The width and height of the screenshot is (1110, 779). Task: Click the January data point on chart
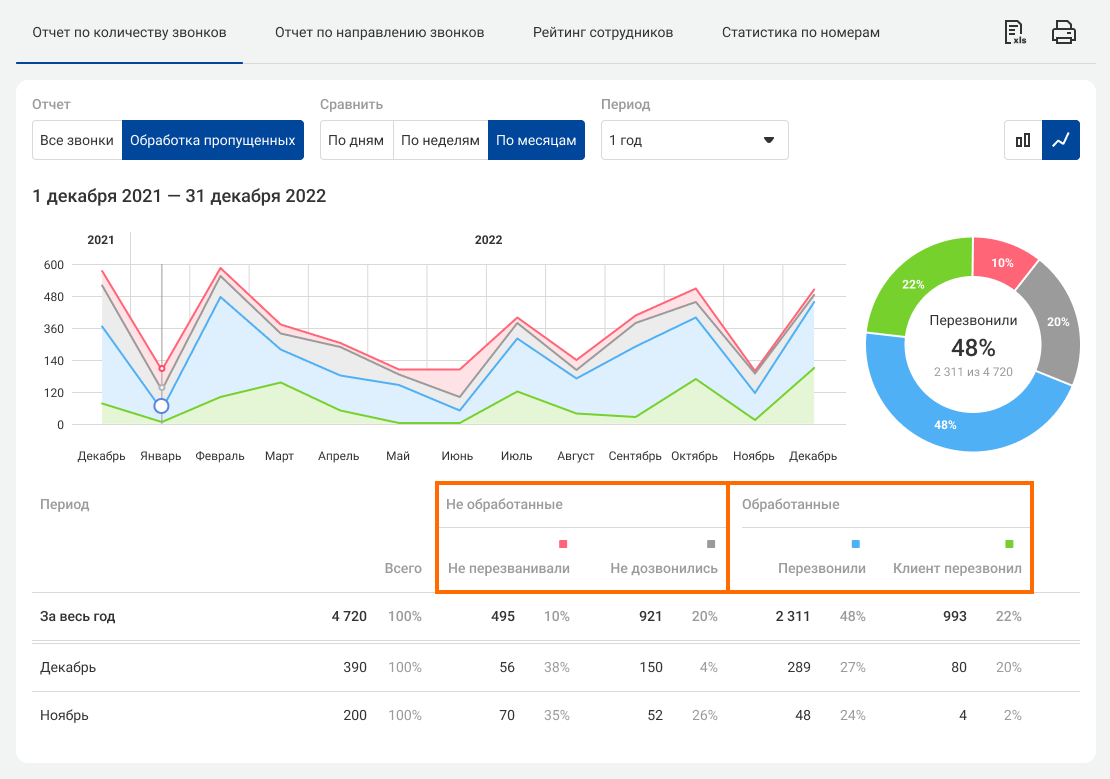coord(161,406)
